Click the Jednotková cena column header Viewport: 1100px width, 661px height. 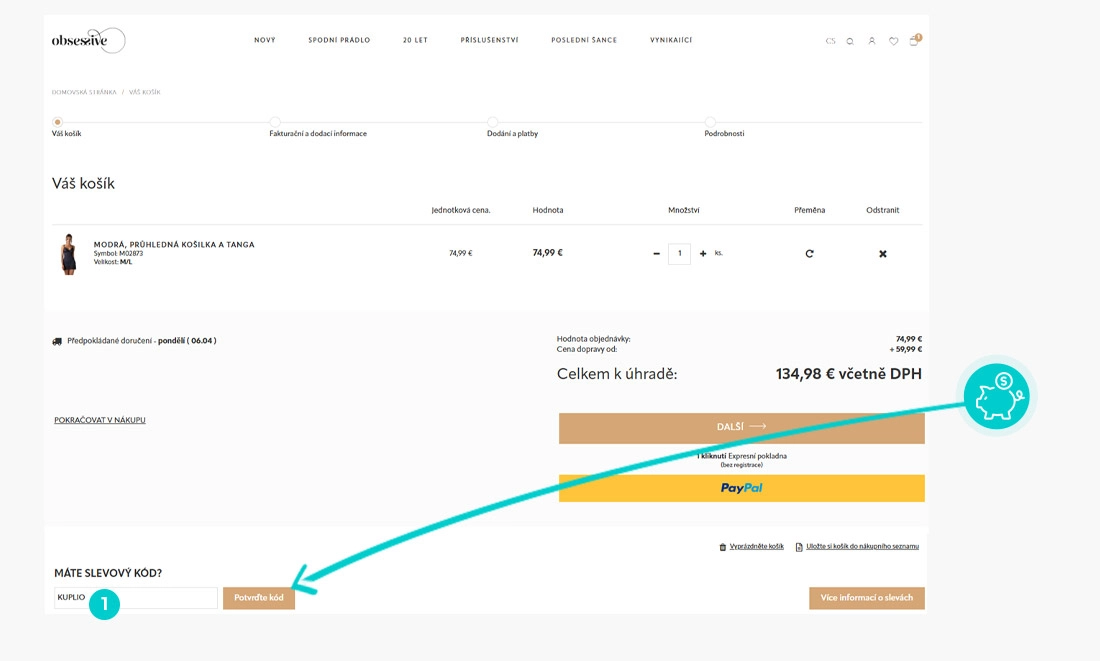460,210
